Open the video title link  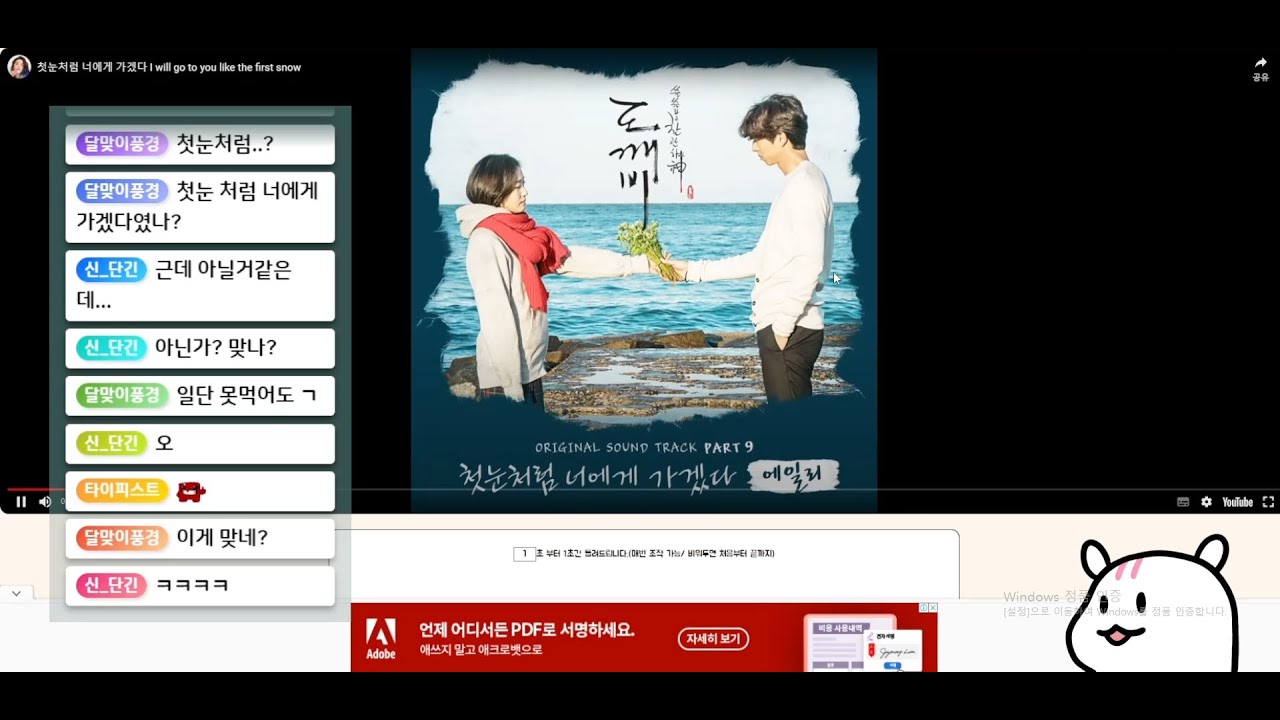[x=169, y=68]
